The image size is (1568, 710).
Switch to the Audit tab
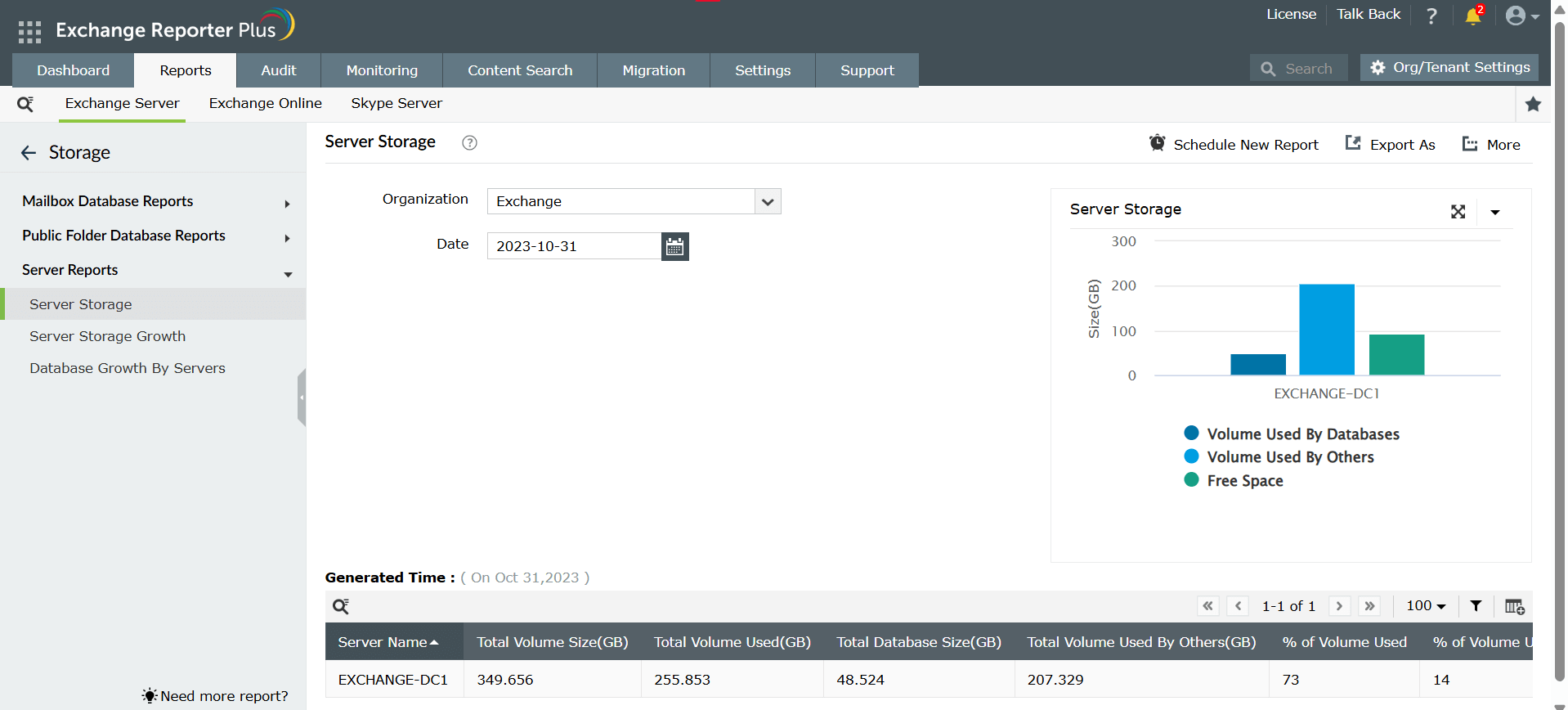pos(279,70)
